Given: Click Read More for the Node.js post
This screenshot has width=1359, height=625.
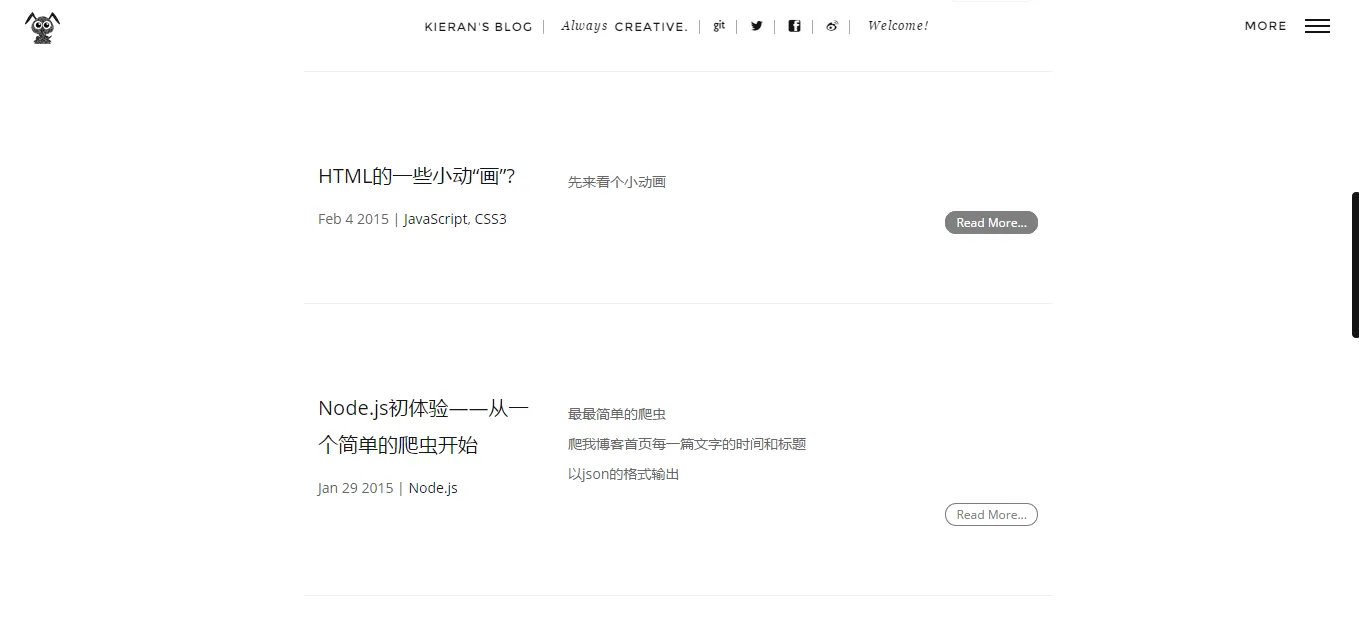Looking at the screenshot, I should click(991, 514).
